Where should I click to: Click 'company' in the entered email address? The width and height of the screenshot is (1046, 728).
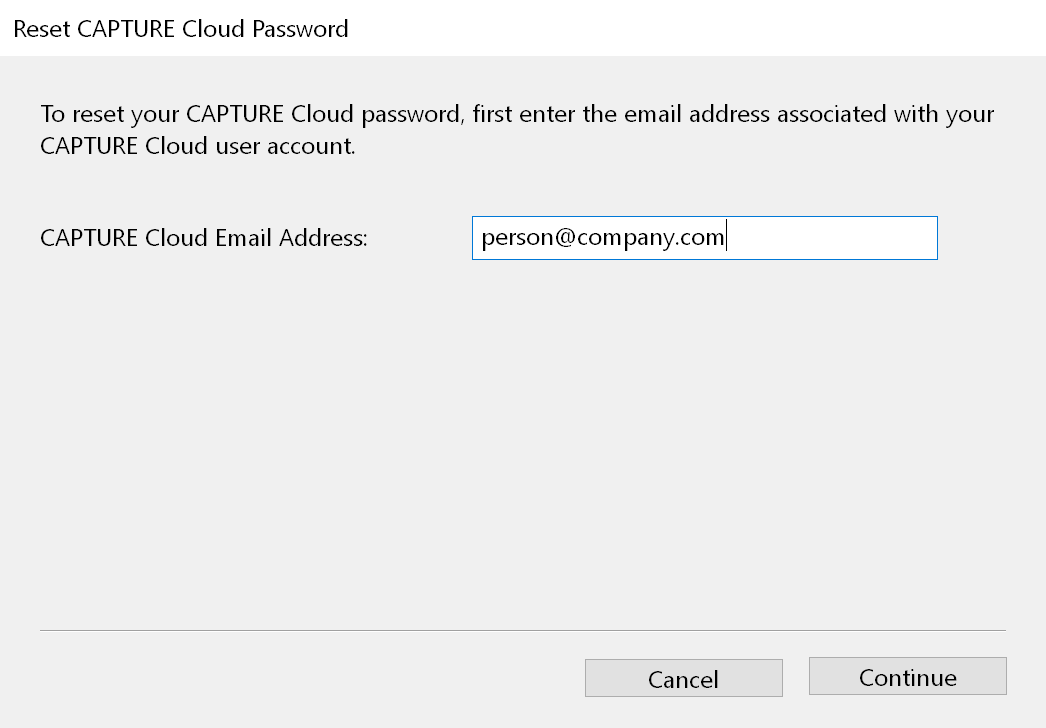617,239
